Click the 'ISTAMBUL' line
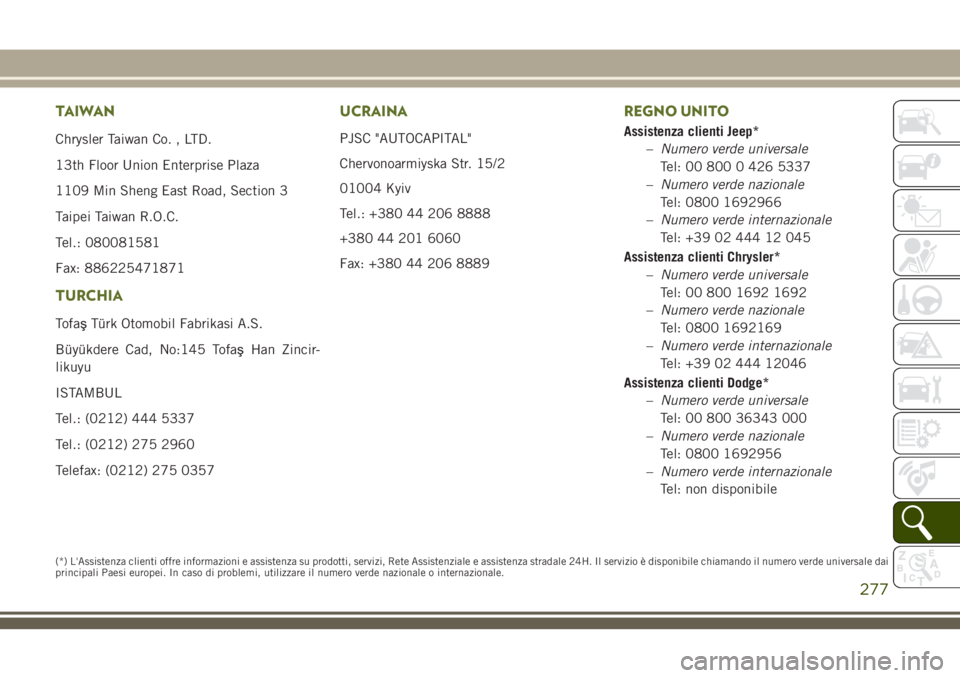 (88, 393)
